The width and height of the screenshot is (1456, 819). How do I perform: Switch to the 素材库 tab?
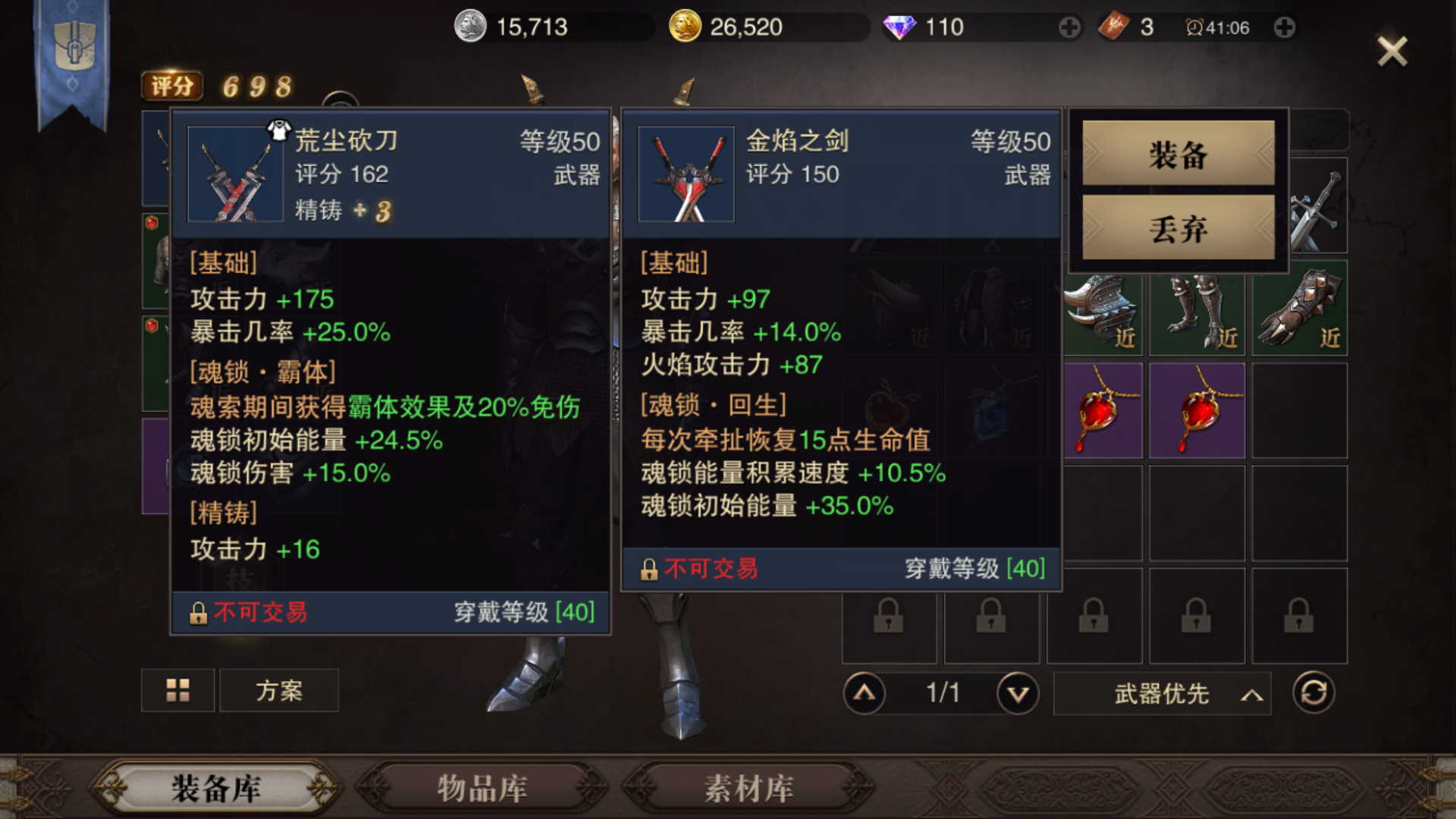[x=748, y=789]
